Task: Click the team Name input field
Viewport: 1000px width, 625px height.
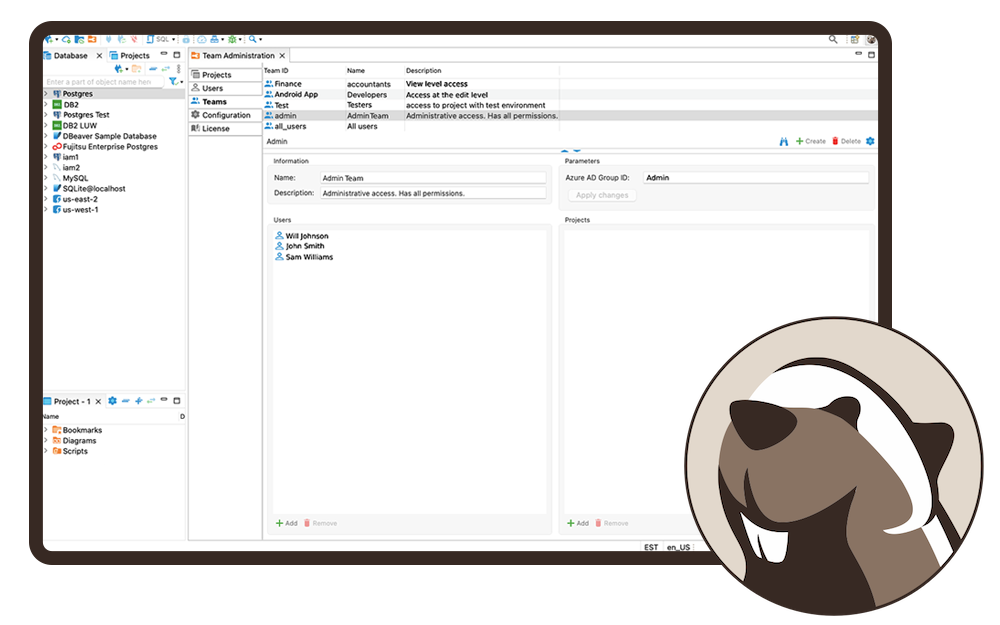Action: pos(433,178)
